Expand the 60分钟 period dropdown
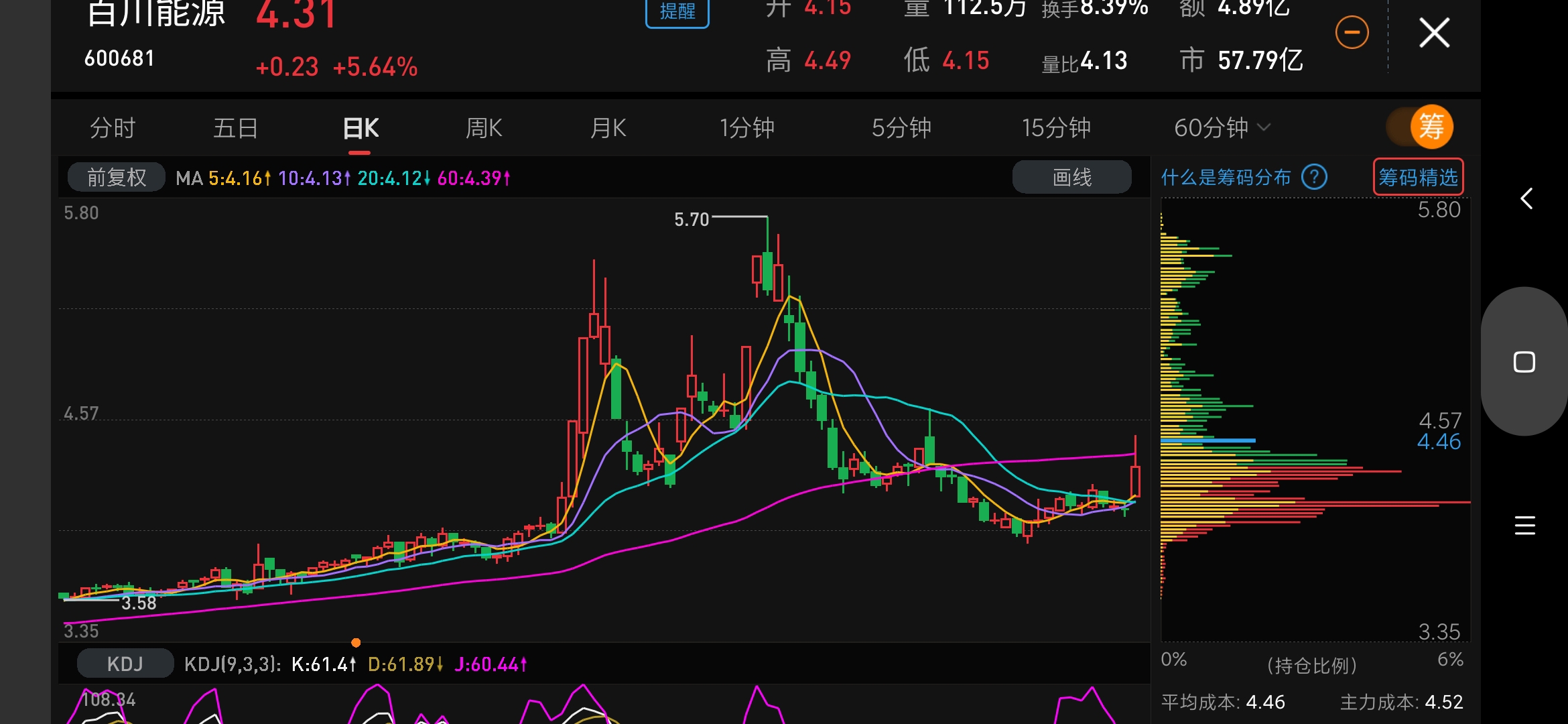Viewport: 1568px width, 724px height. tap(1221, 127)
